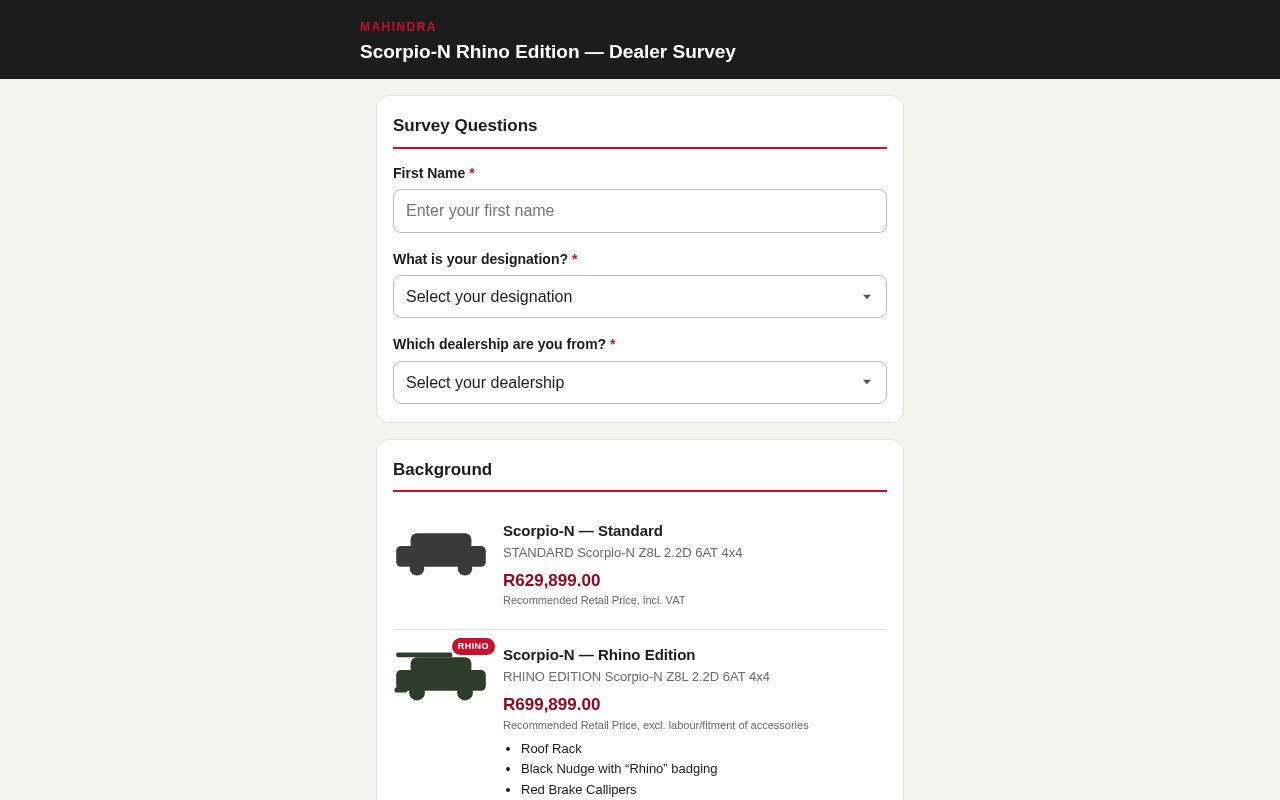This screenshot has height=800, width=1280.
Task: Click the Scorpio-N — Standard title
Action: [583, 531]
